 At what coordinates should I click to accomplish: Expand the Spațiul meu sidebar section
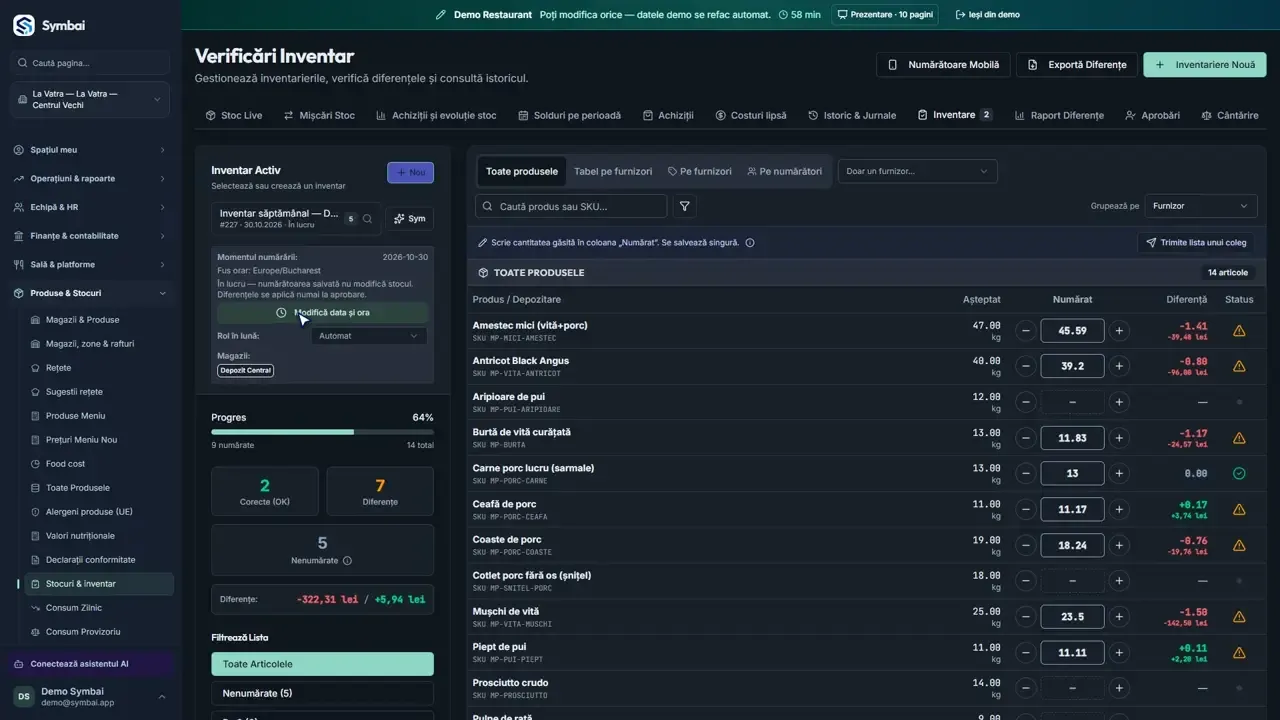90,150
